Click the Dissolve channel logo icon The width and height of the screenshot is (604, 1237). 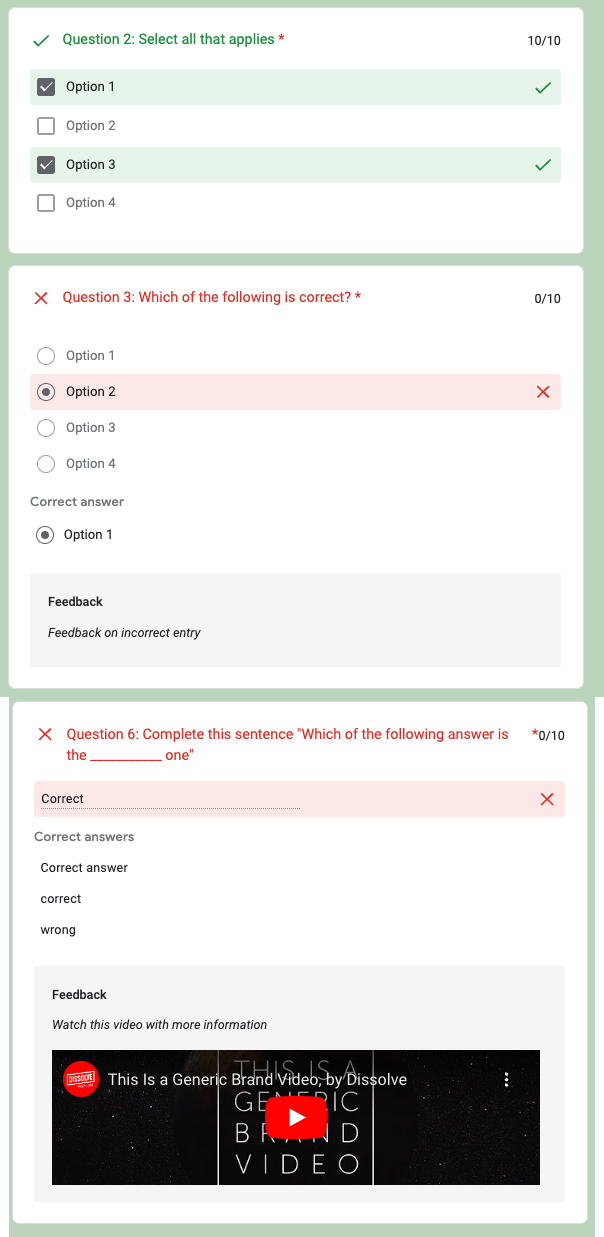click(x=81, y=1079)
